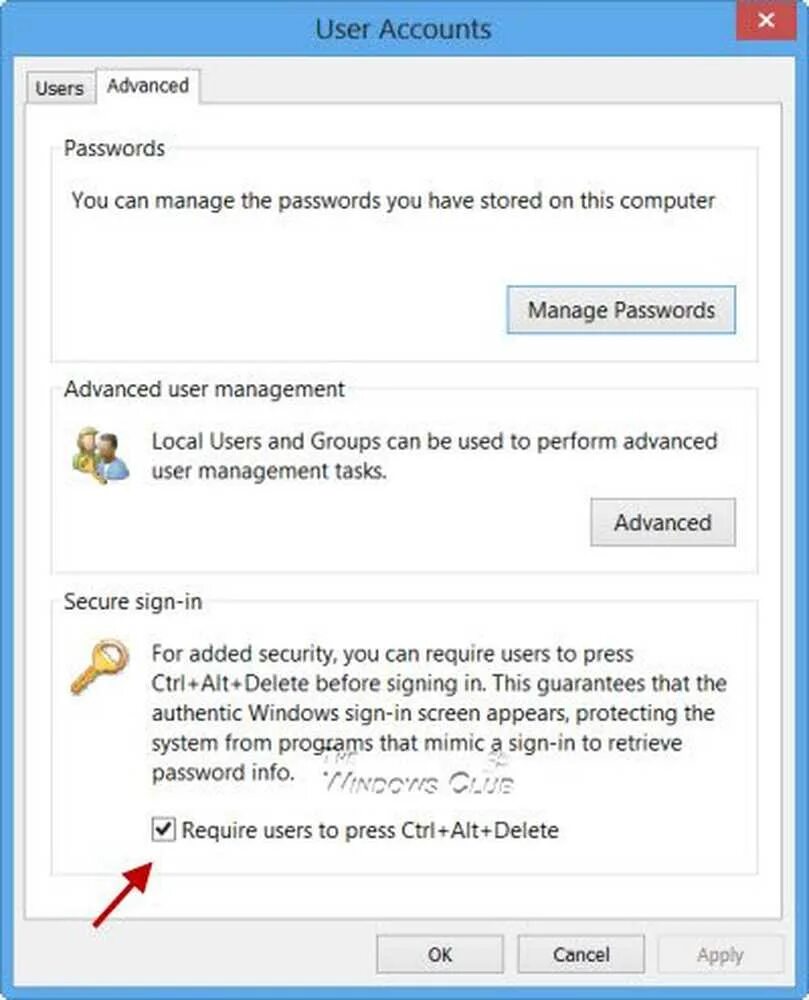Click the Ctrl+Alt+Delete security explanation paragraph

(x=438, y=712)
